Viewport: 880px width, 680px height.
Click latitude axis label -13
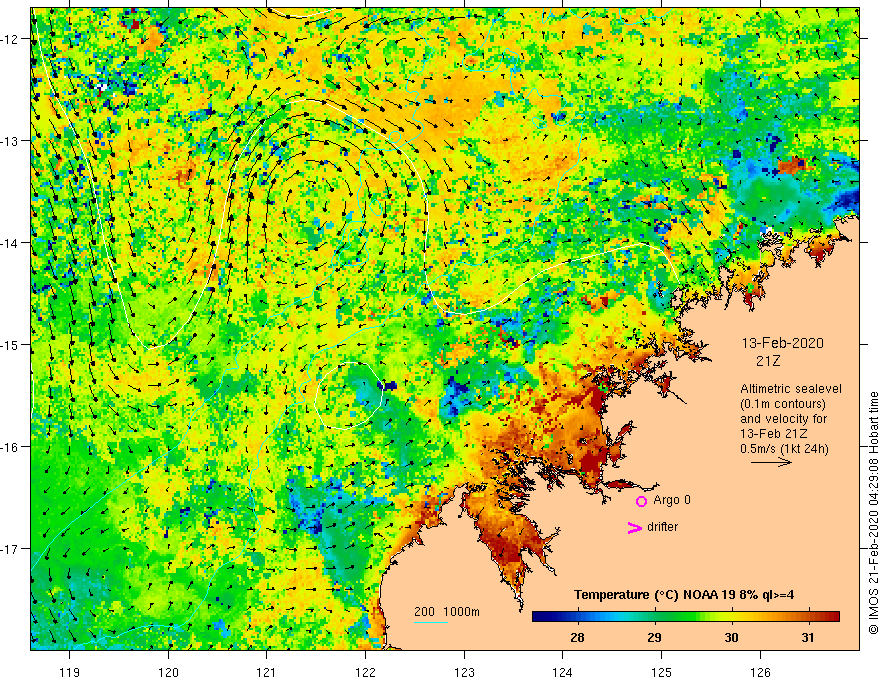click(x=10, y=141)
